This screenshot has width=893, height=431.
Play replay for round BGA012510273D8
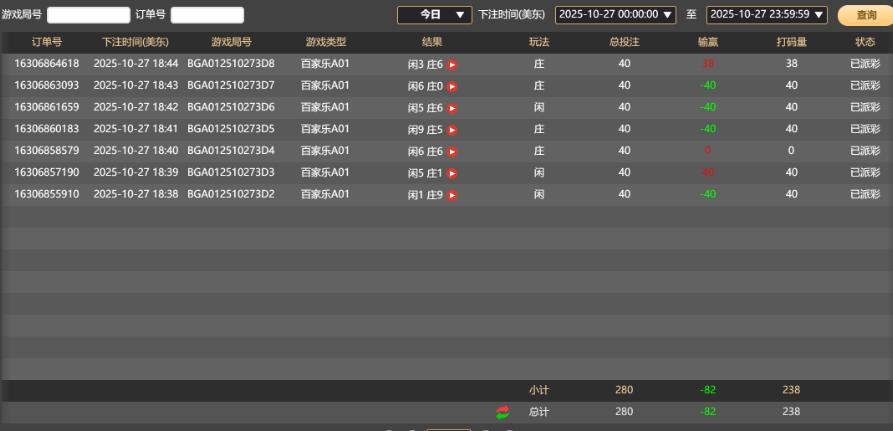(x=452, y=64)
